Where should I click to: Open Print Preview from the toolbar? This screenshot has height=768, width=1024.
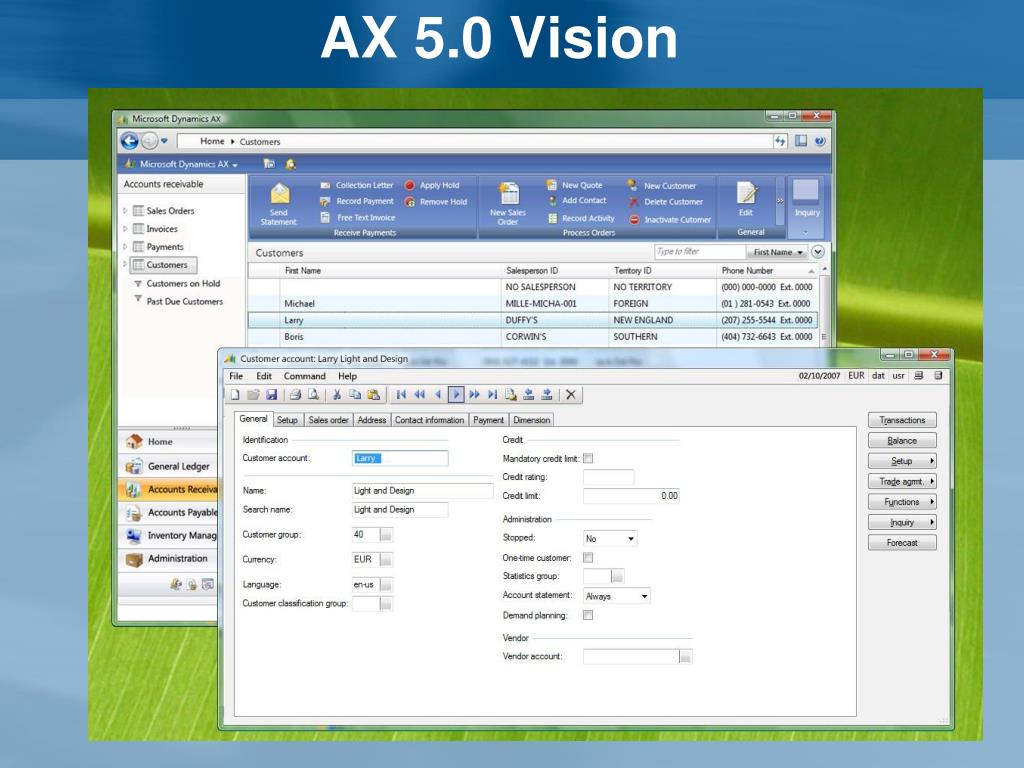[313, 394]
